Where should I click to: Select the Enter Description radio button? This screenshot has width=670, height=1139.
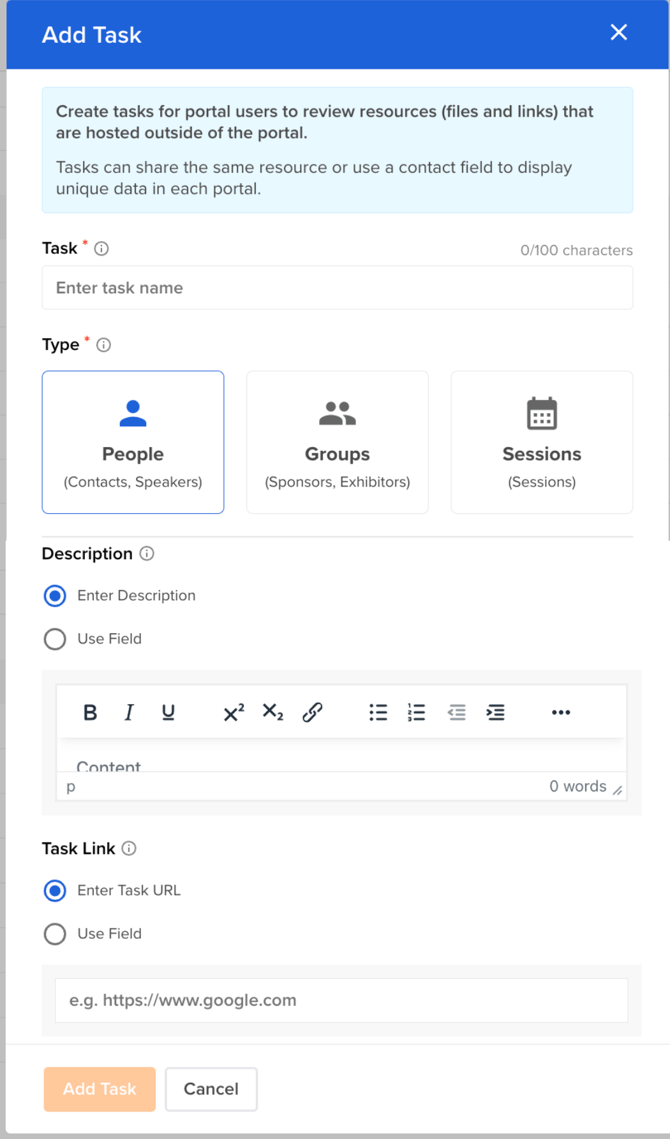[55, 596]
